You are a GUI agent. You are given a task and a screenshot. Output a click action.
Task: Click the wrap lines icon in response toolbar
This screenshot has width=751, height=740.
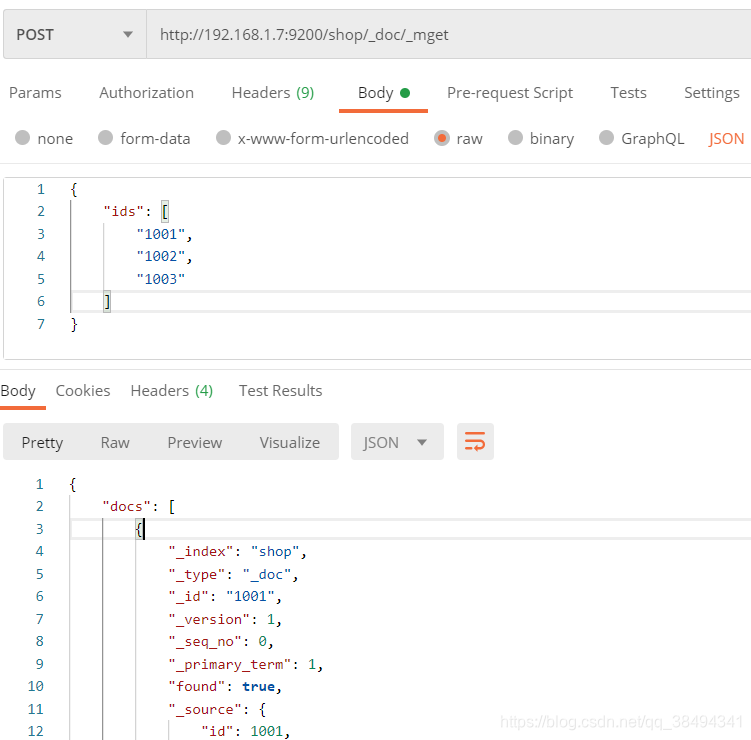point(475,442)
